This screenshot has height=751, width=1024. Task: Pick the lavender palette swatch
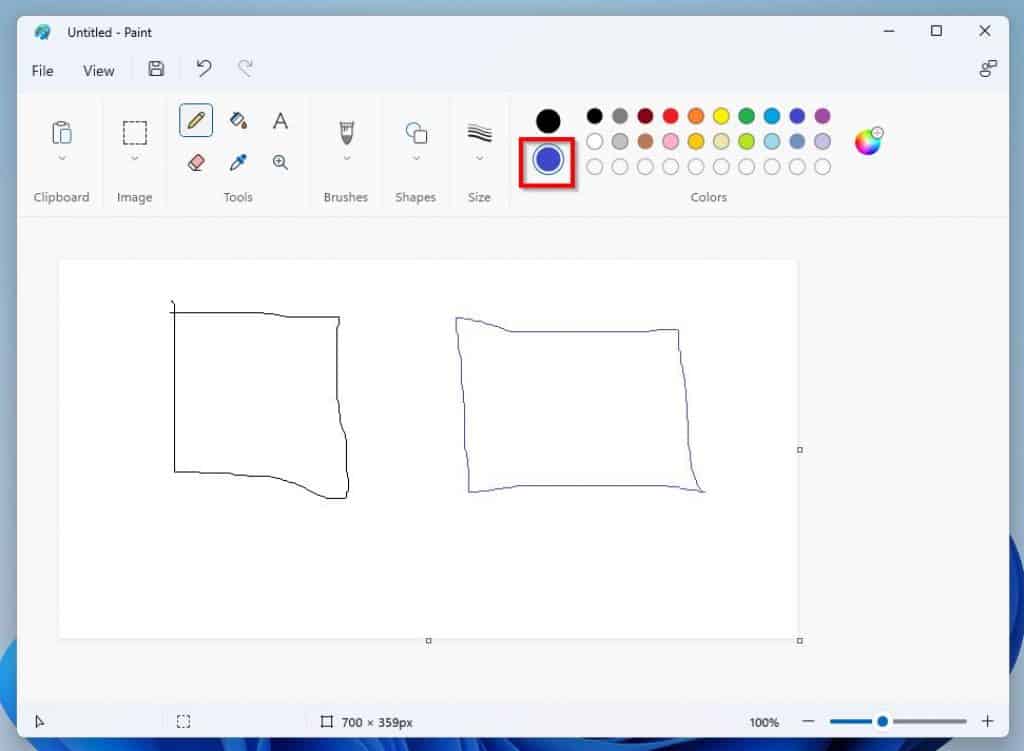[822, 141]
